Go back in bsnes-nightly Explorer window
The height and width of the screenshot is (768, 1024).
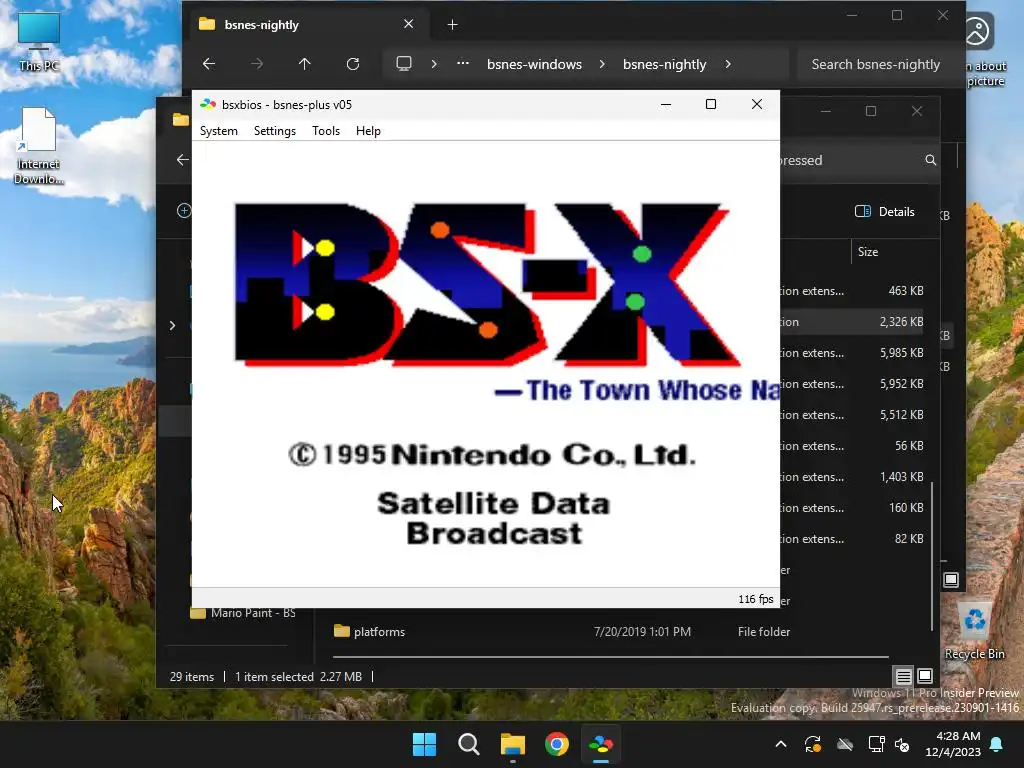[x=209, y=64]
